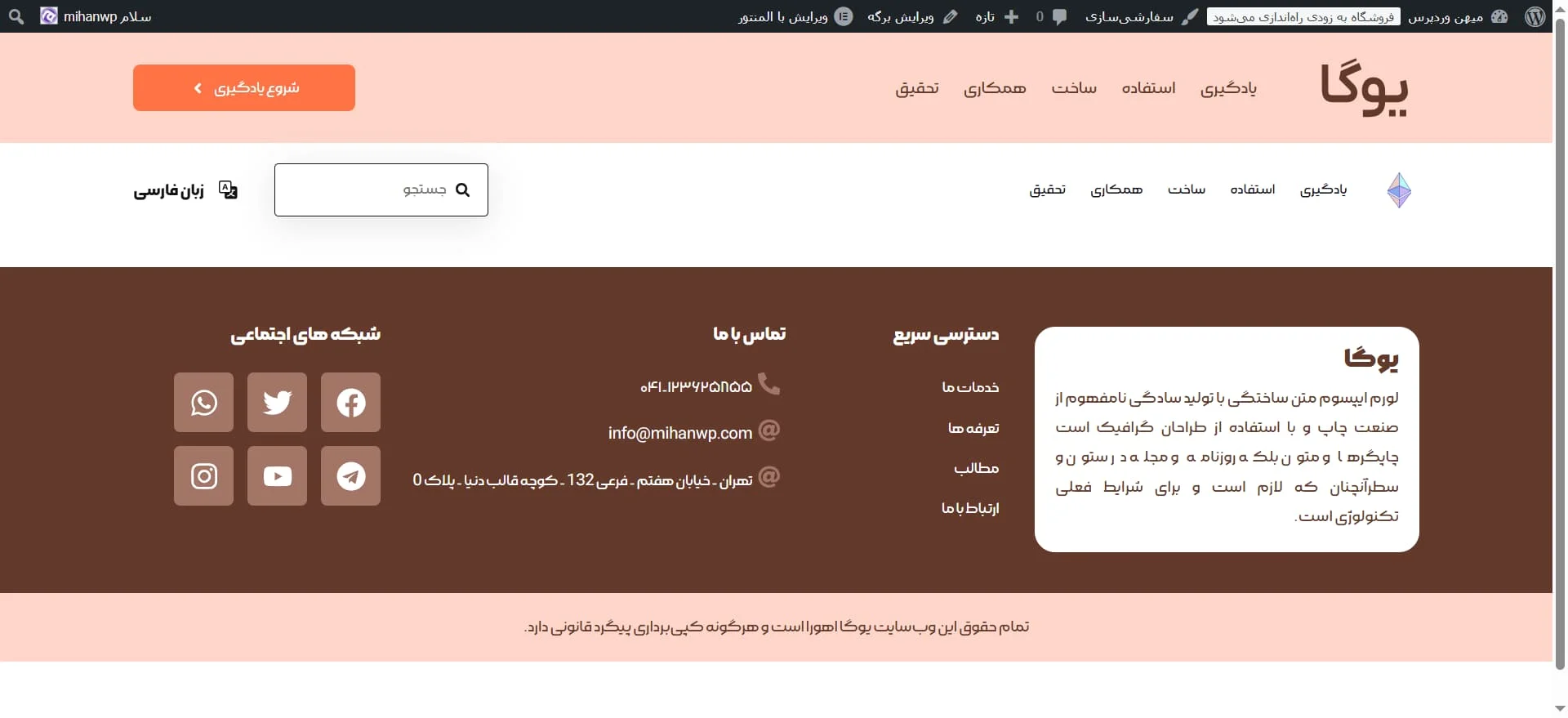1568x718 pixels.
Task: Click the YouTube social button
Action: click(x=277, y=476)
